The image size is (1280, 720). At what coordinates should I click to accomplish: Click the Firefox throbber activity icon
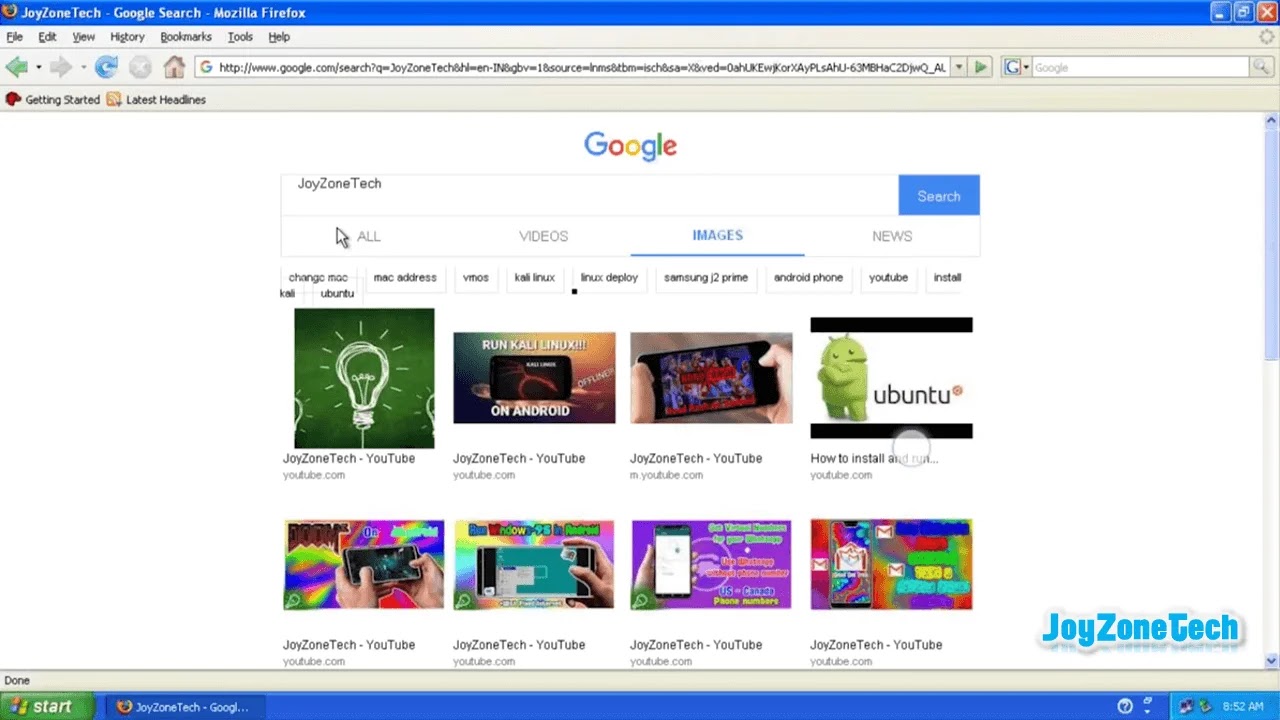pyautogui.click(x=1267, y=37)
